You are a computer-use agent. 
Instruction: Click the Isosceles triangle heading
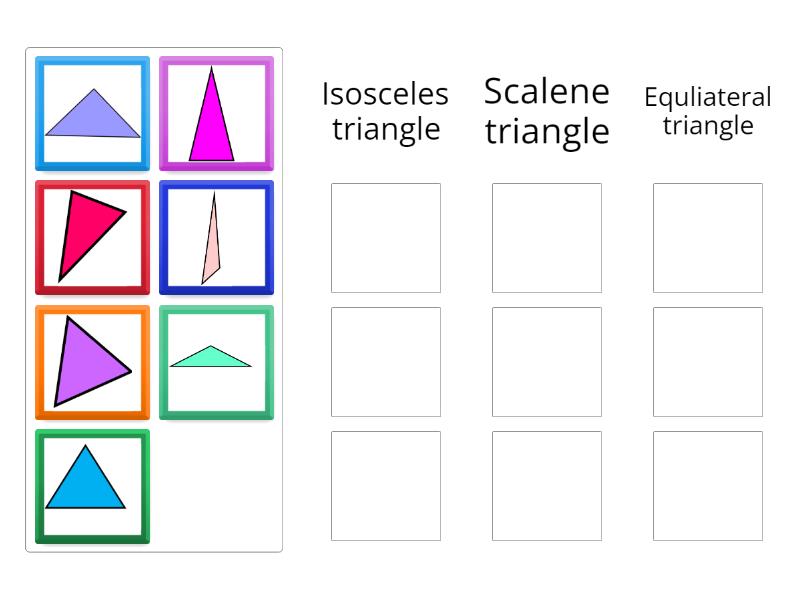pos(386,111)
